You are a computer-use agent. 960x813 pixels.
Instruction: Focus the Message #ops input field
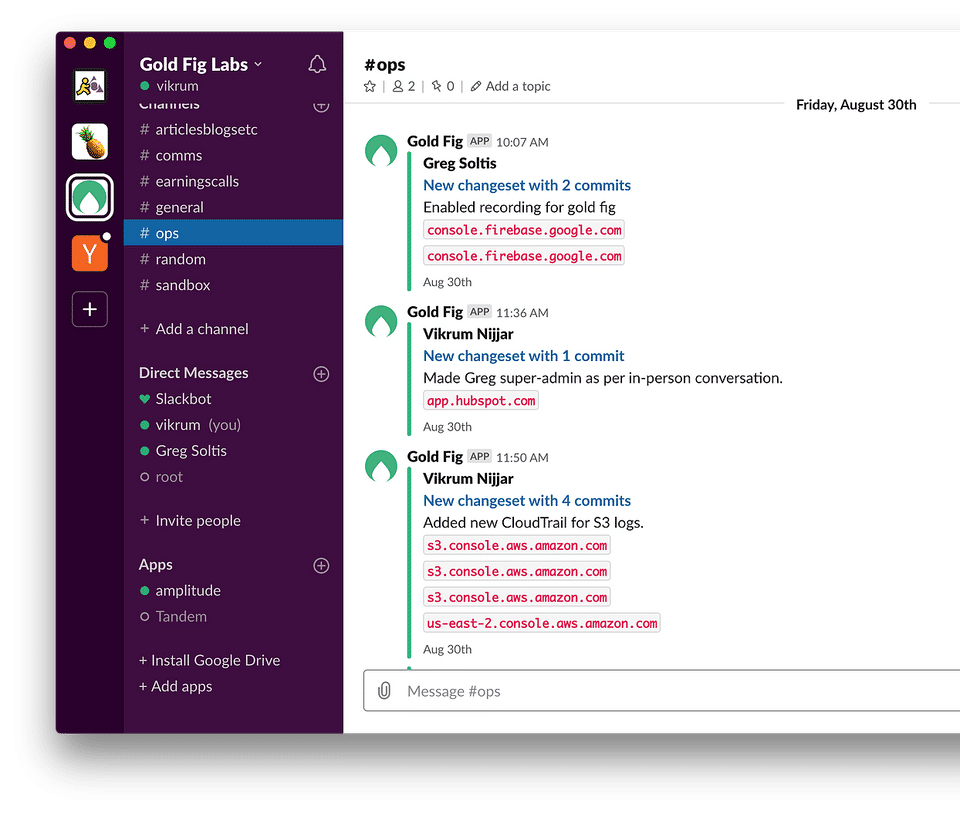click(x=660, y=691)
